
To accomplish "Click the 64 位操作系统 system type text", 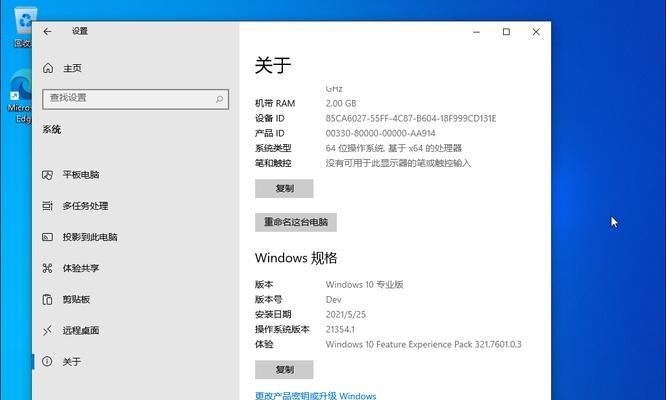I will [x=393, y=148].
